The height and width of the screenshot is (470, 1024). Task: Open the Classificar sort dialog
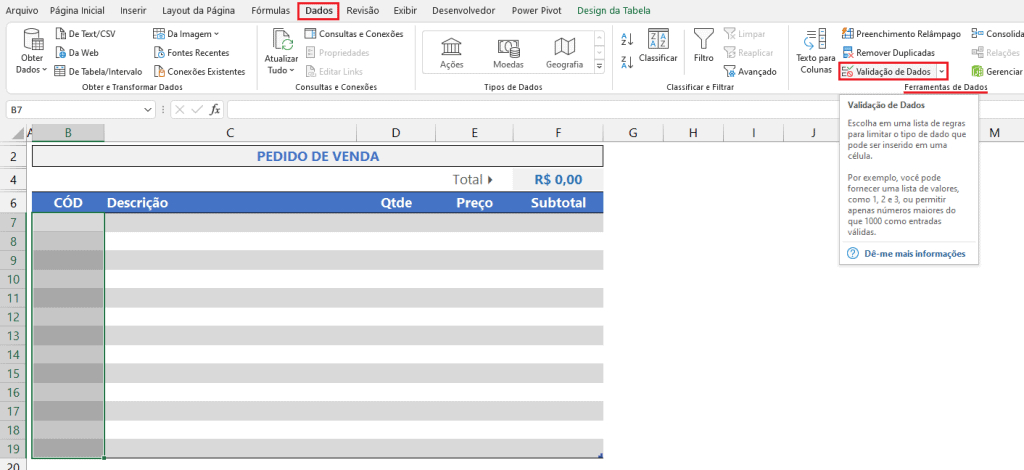[x=658, y=46]
